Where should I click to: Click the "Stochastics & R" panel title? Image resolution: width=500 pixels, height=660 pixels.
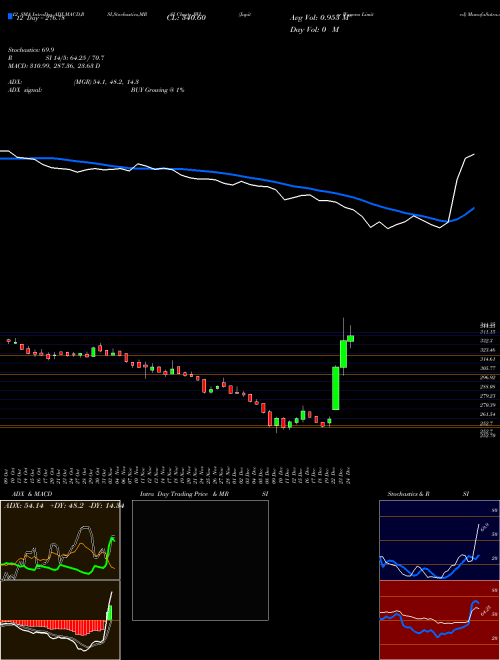point(408,494)
